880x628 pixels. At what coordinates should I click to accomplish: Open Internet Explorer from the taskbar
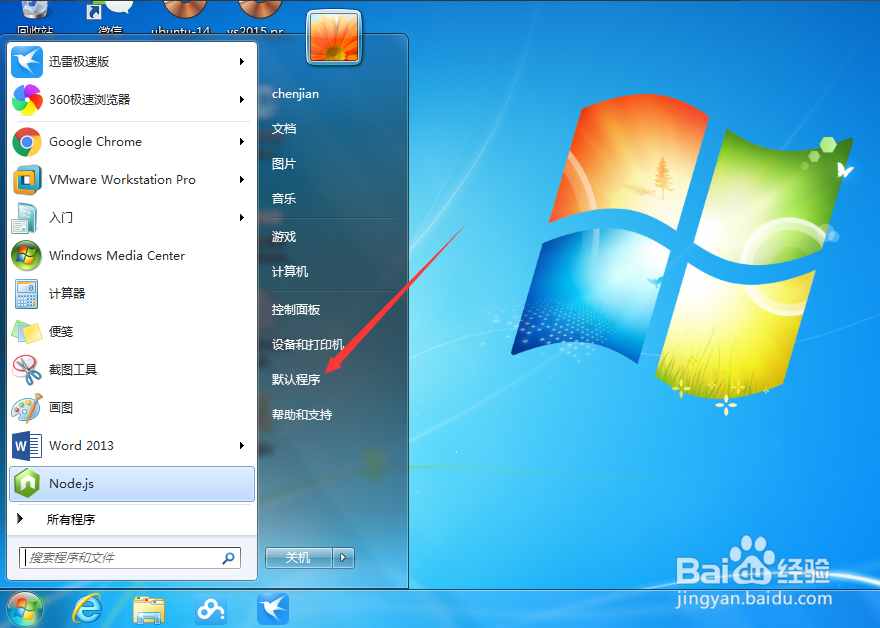click(x=88, y=609)
